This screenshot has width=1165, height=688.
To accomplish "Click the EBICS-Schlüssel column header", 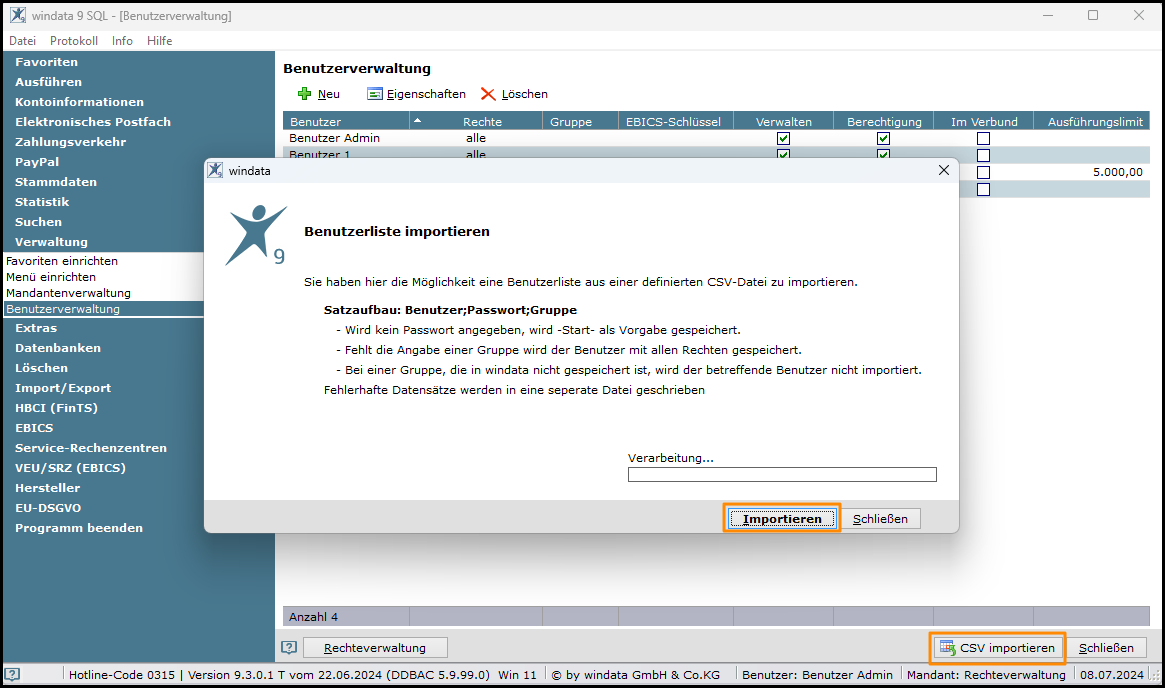I will click(x=673, y=122).
